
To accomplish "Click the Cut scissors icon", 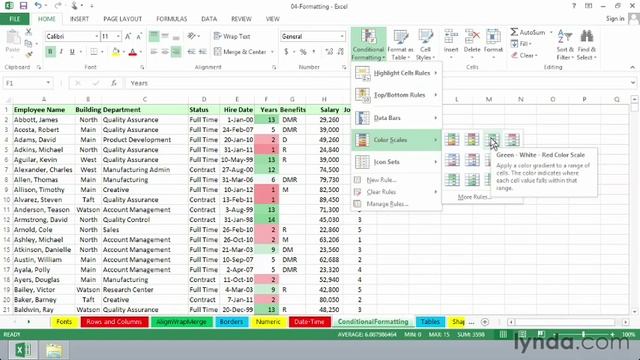I will [28, 32].
